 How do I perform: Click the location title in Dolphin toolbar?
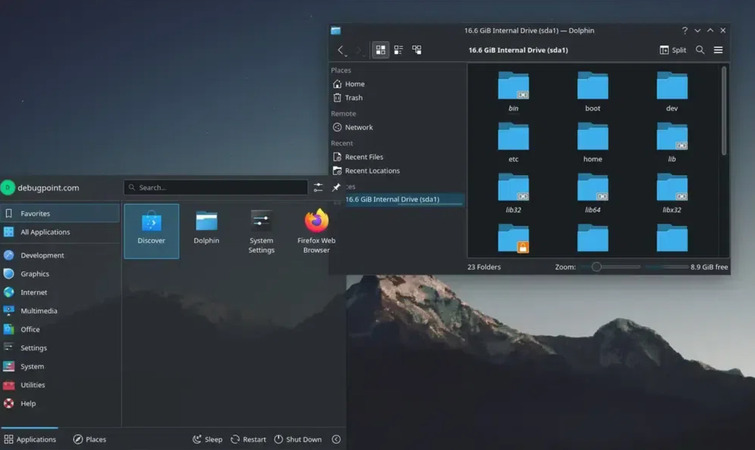pyautogui.click(x=518, y=50)
